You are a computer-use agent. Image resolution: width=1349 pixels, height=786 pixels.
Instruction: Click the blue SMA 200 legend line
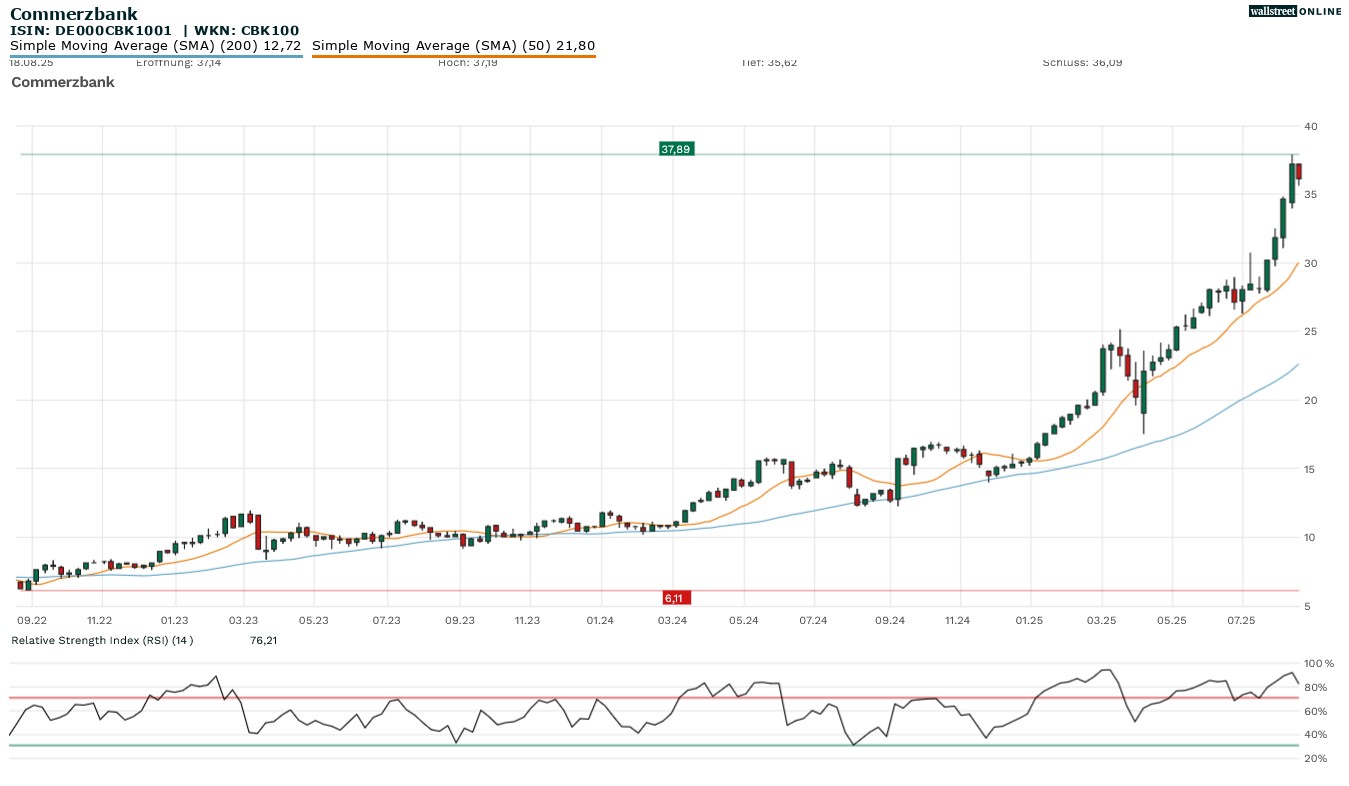tap(157, 56)
